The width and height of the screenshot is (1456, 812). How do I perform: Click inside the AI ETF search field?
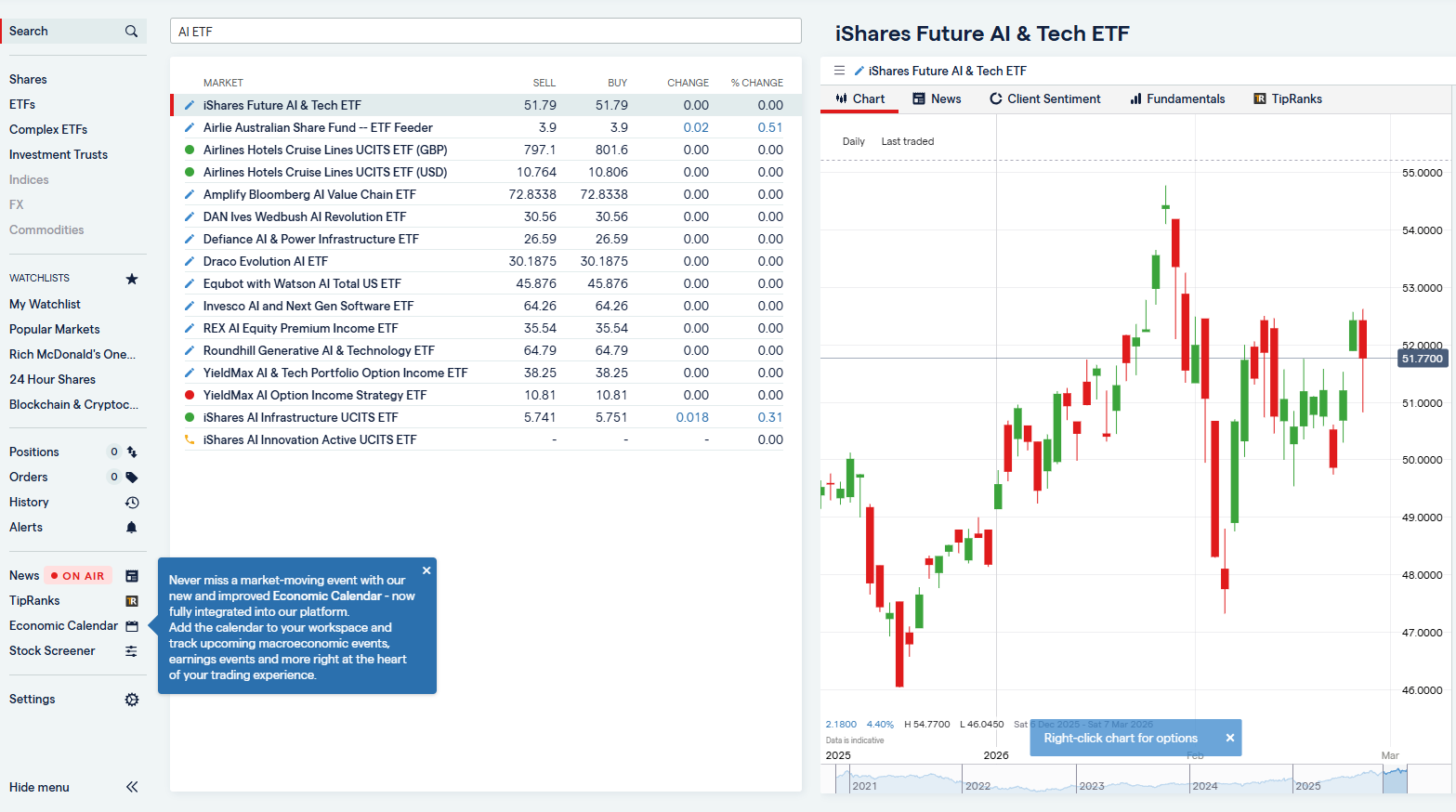click(x=485, y=31)
